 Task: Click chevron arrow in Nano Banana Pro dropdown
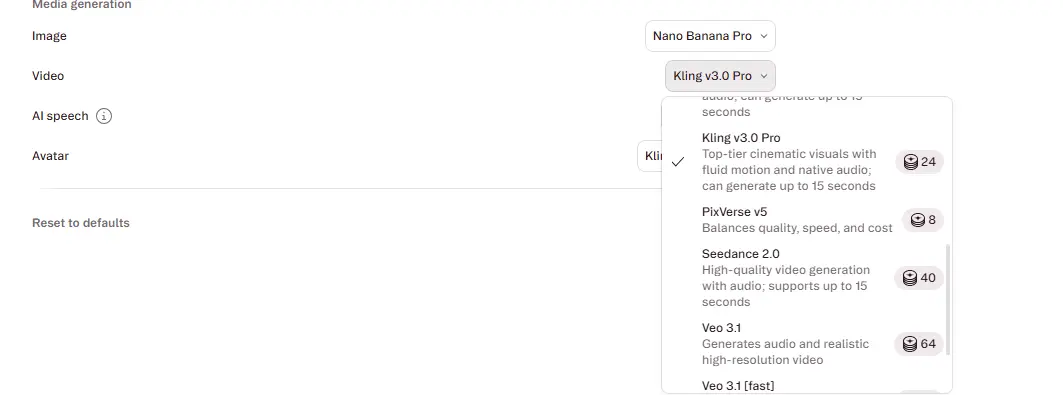pos(764,36)
